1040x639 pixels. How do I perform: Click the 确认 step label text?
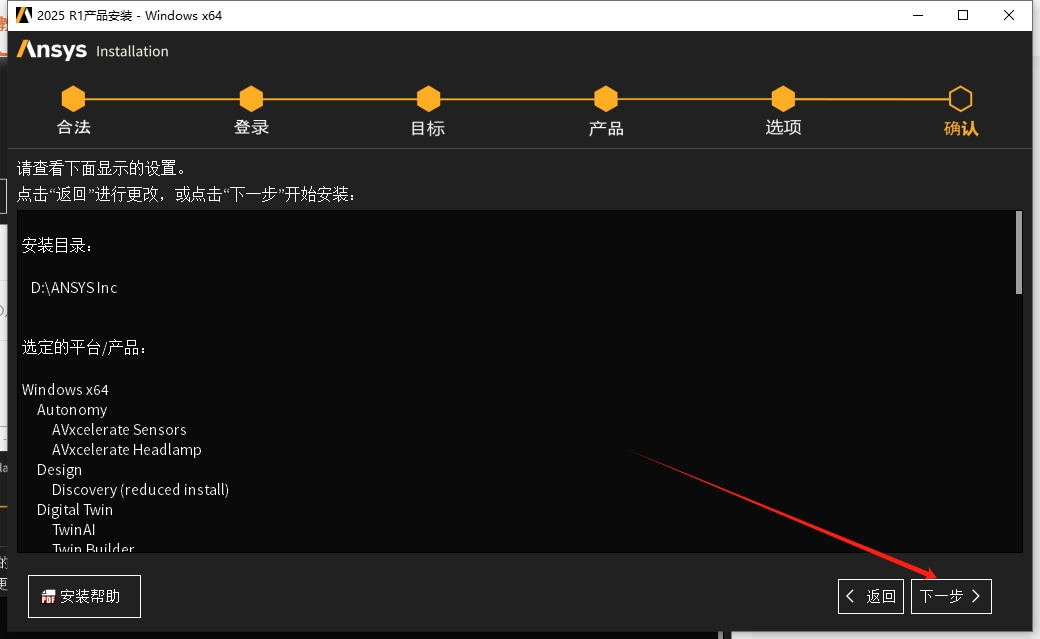(x=960, y=128)
